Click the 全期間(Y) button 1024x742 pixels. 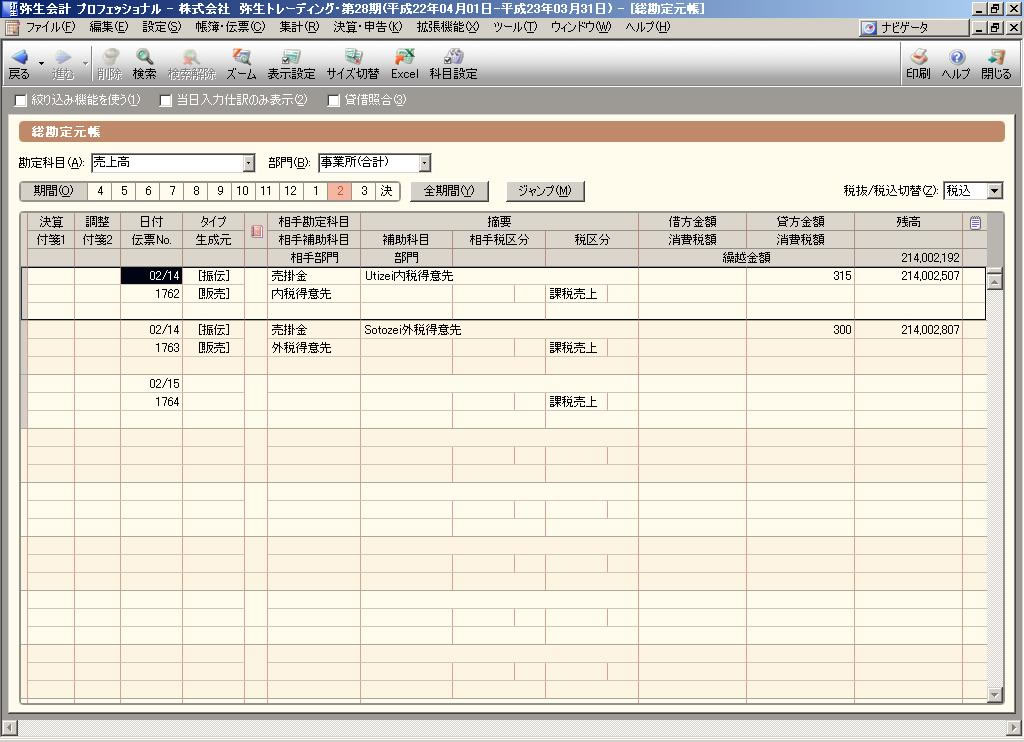(x=449, y=191)
